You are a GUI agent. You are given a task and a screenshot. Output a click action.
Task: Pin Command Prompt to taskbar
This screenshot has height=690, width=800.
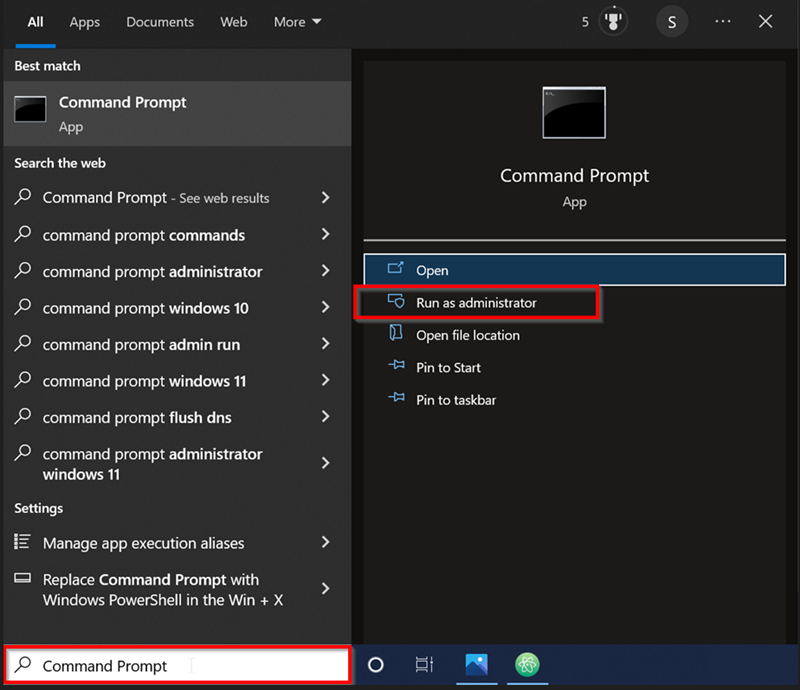click(x=456, y=400)
